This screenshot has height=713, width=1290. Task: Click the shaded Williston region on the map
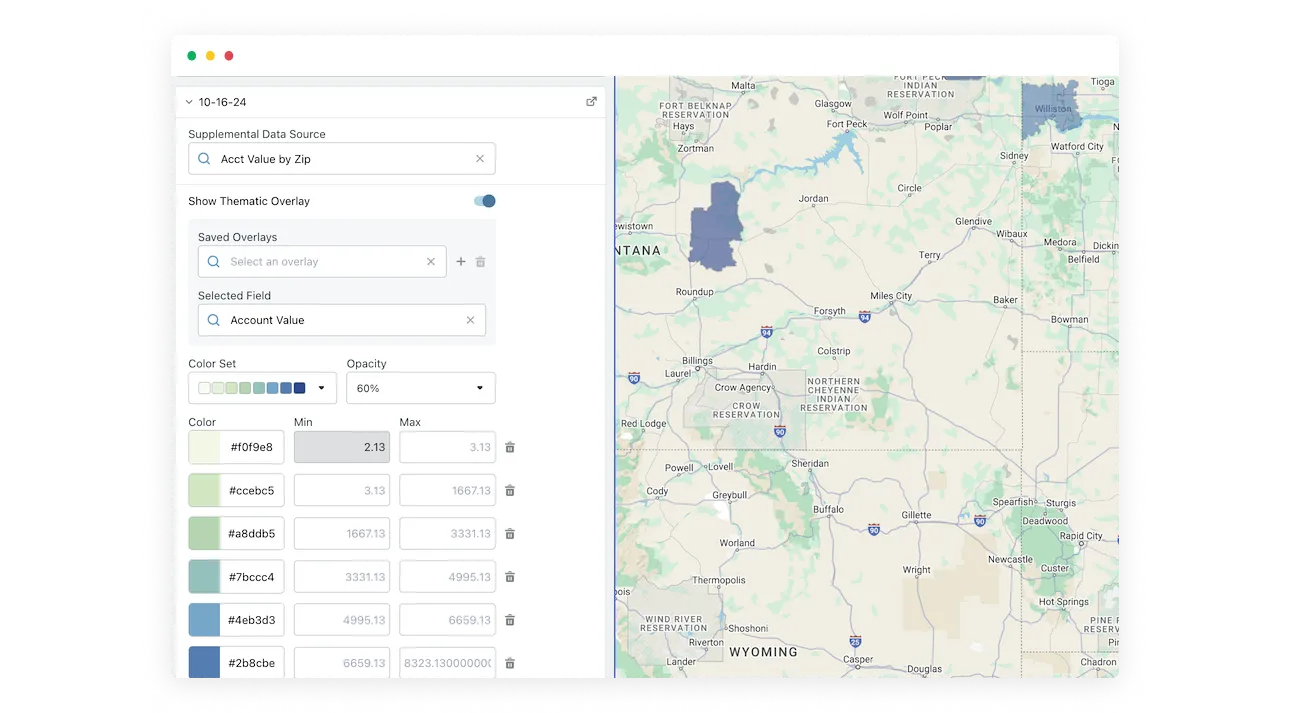click(x=1052, y=110)
